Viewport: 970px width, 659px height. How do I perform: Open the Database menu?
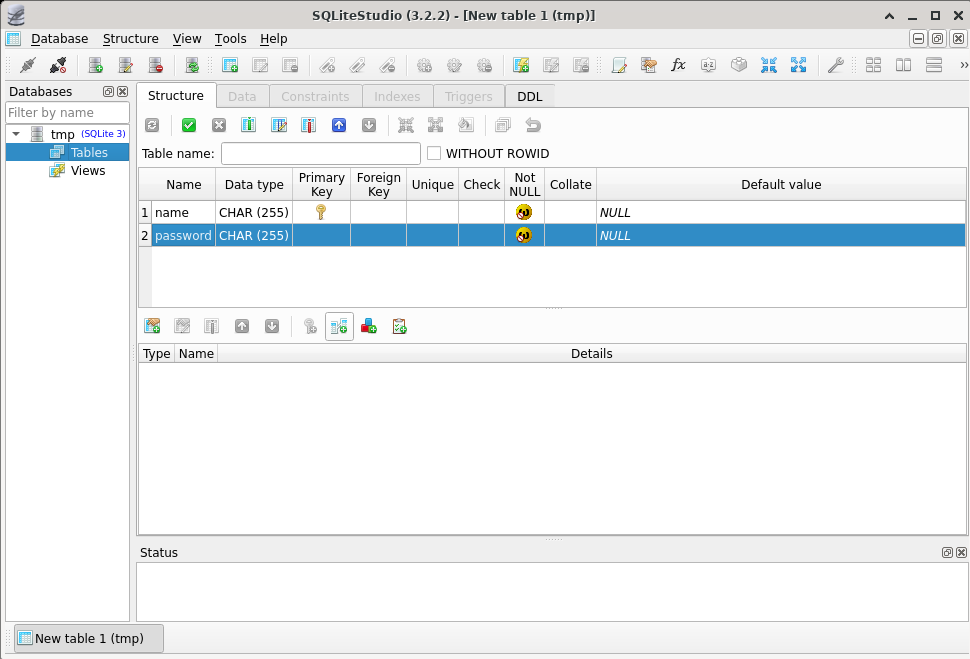(x=59, y=38)
